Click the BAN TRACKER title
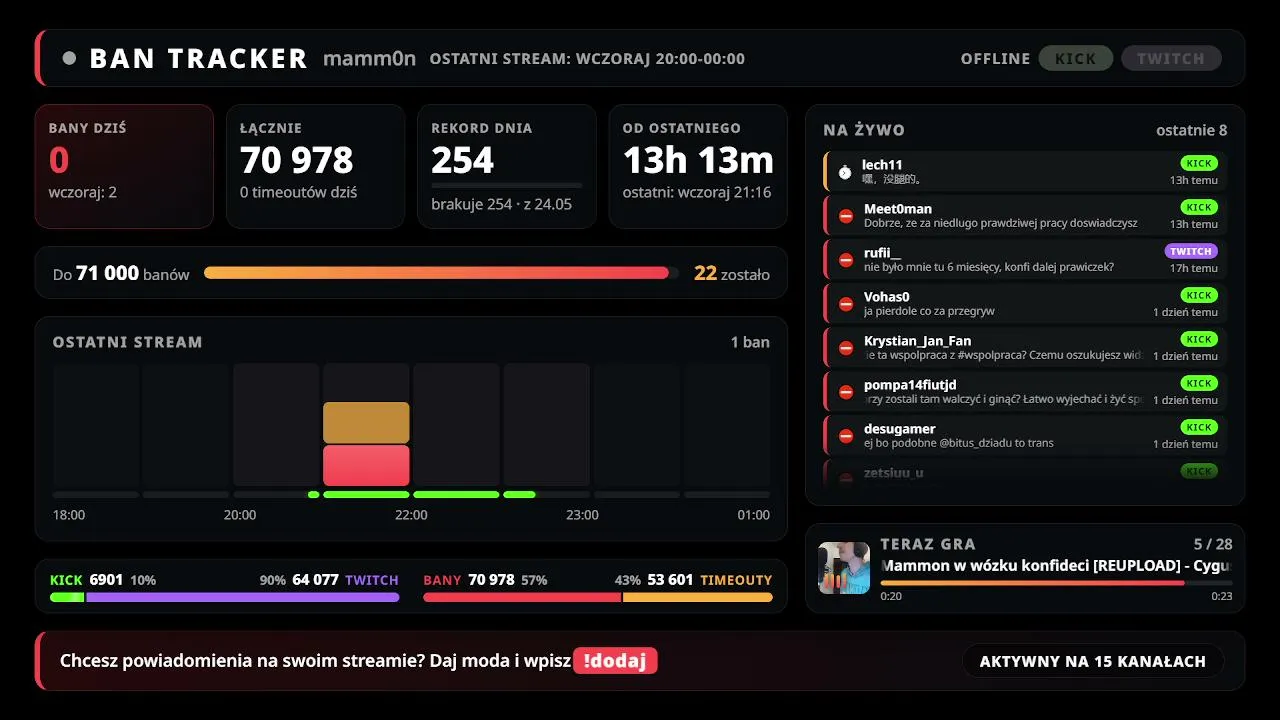This screenshot has width=1280, height=720. tap(198, 58)
